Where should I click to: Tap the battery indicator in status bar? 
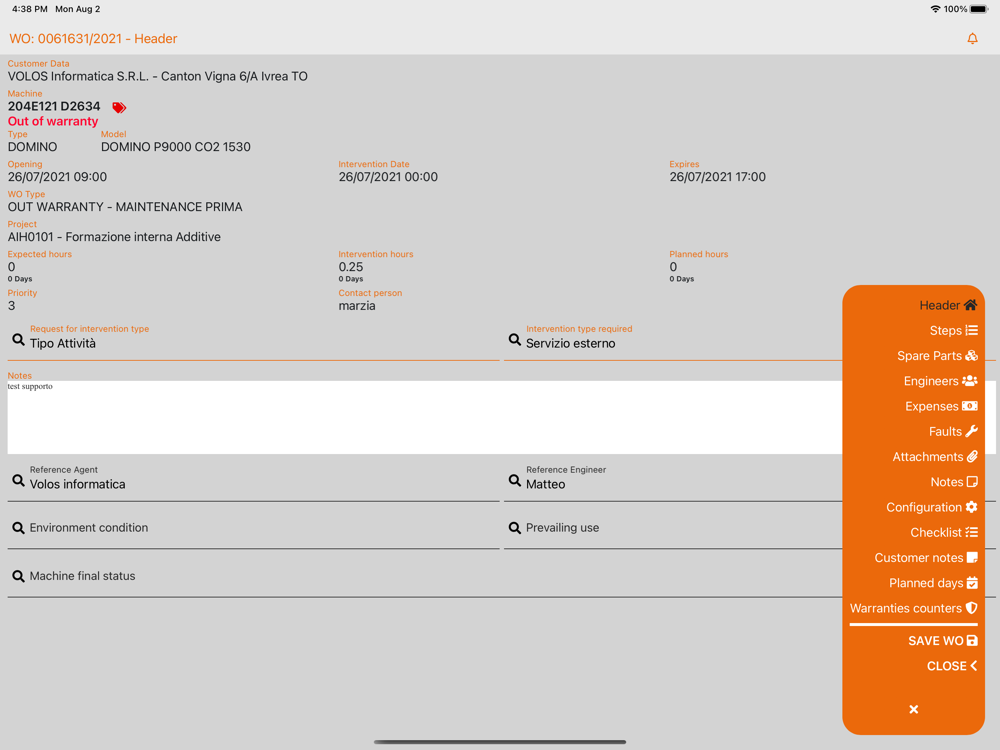pyautogui.click(x=980, y=9)
